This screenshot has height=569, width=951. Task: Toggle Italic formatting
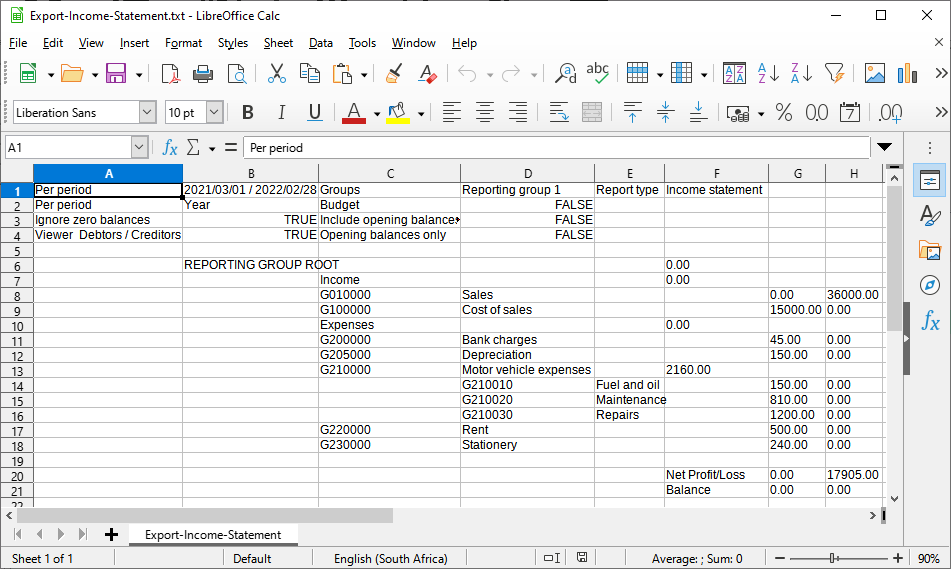pyautogui.click(x=281, y=113)
